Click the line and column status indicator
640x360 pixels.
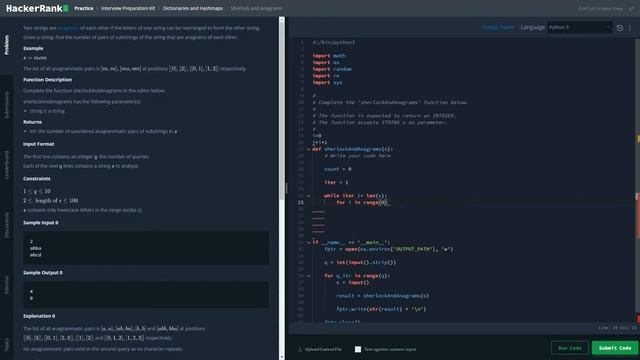coord(618,327)
